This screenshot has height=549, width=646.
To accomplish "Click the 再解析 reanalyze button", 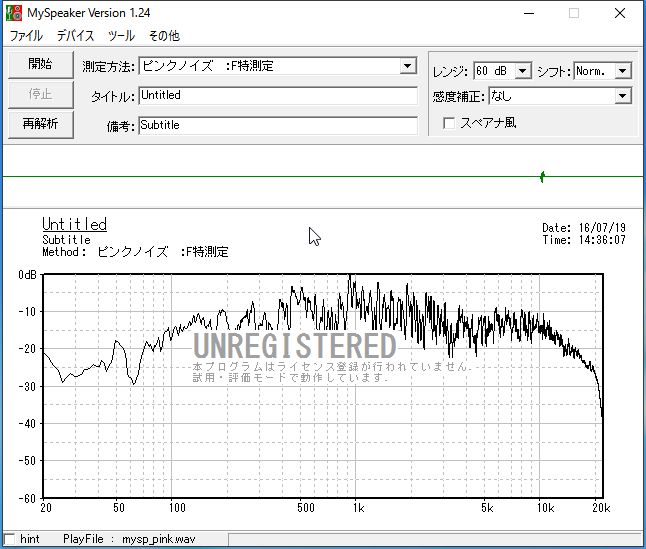I will click(40, 124).
